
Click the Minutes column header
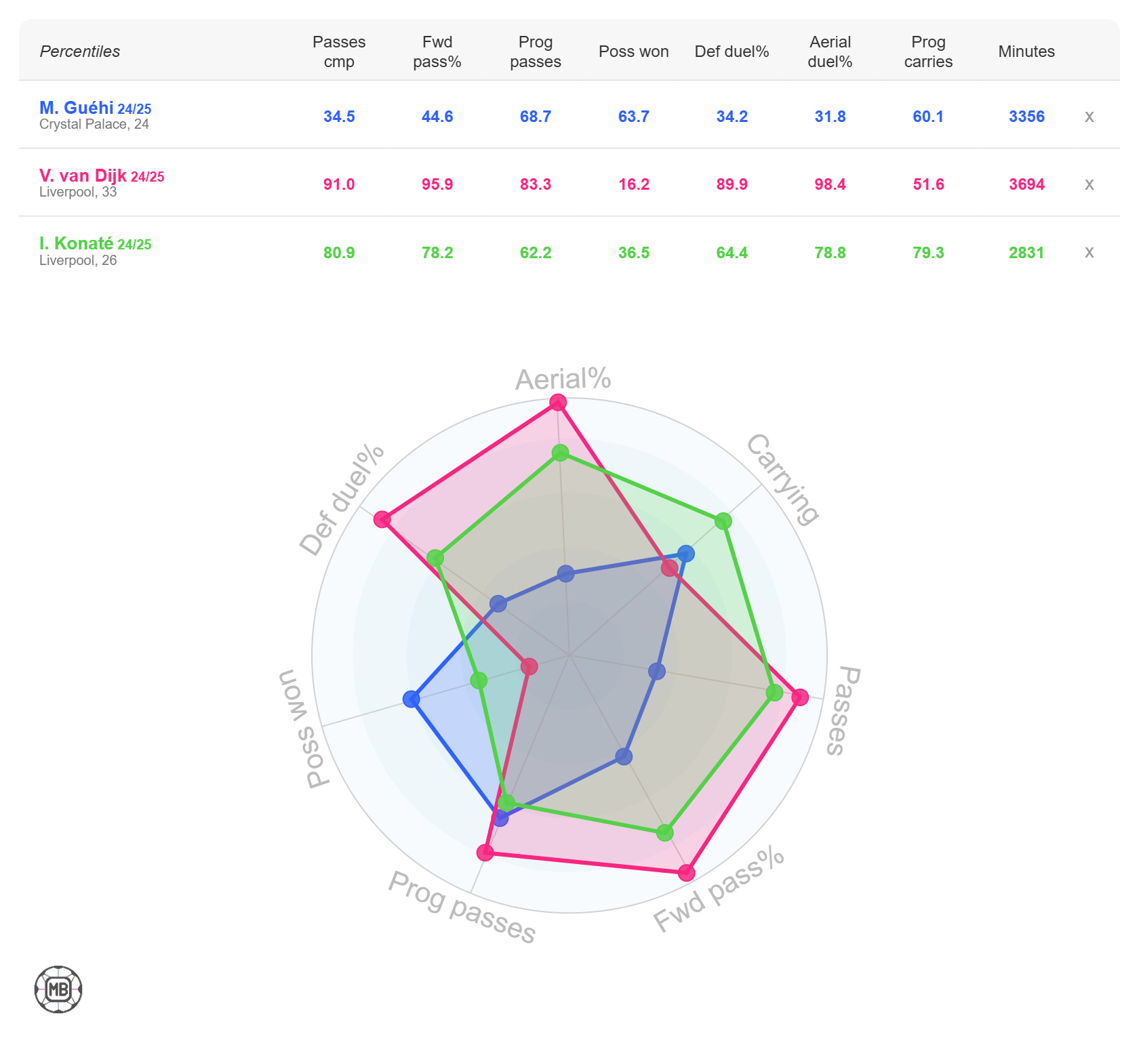coord(1026,52)
